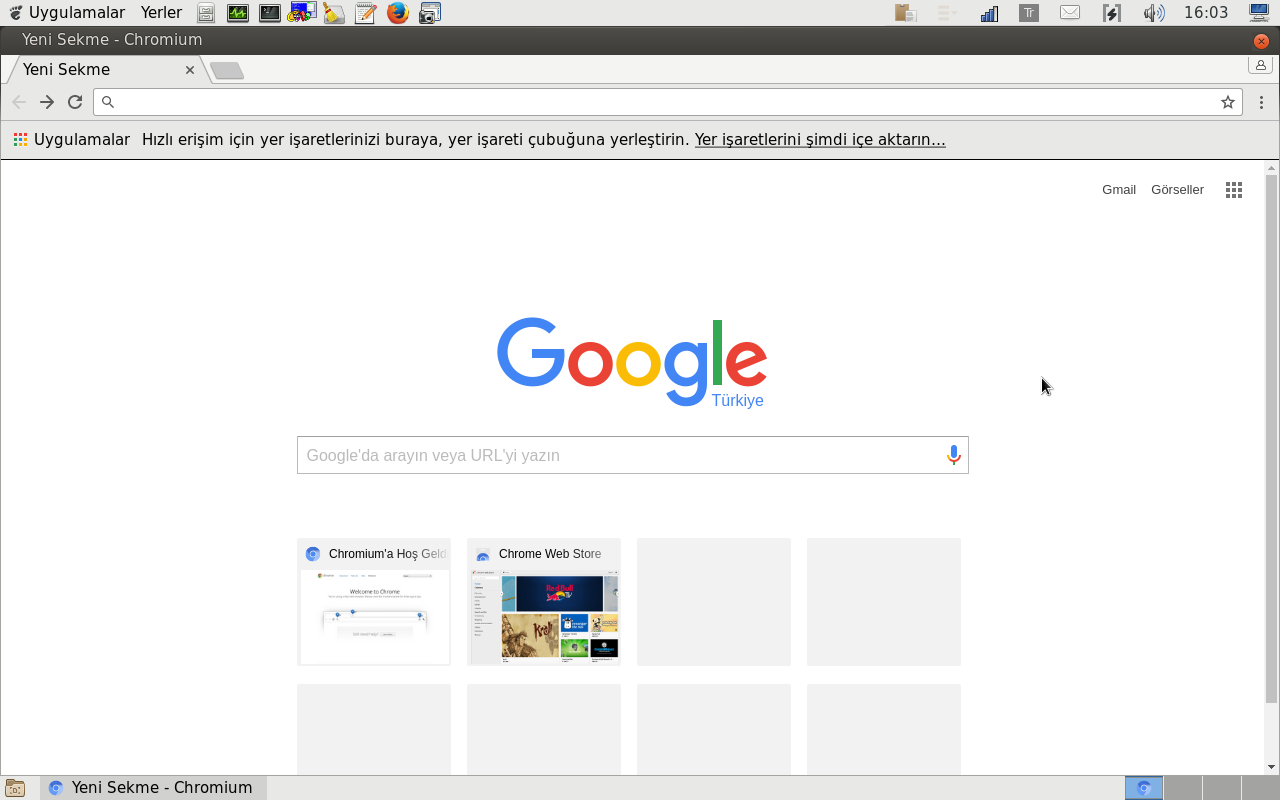The width and height of the screenshot is (1280, 800).
Task: Open the Yerler menu
Action: point(161,13)
